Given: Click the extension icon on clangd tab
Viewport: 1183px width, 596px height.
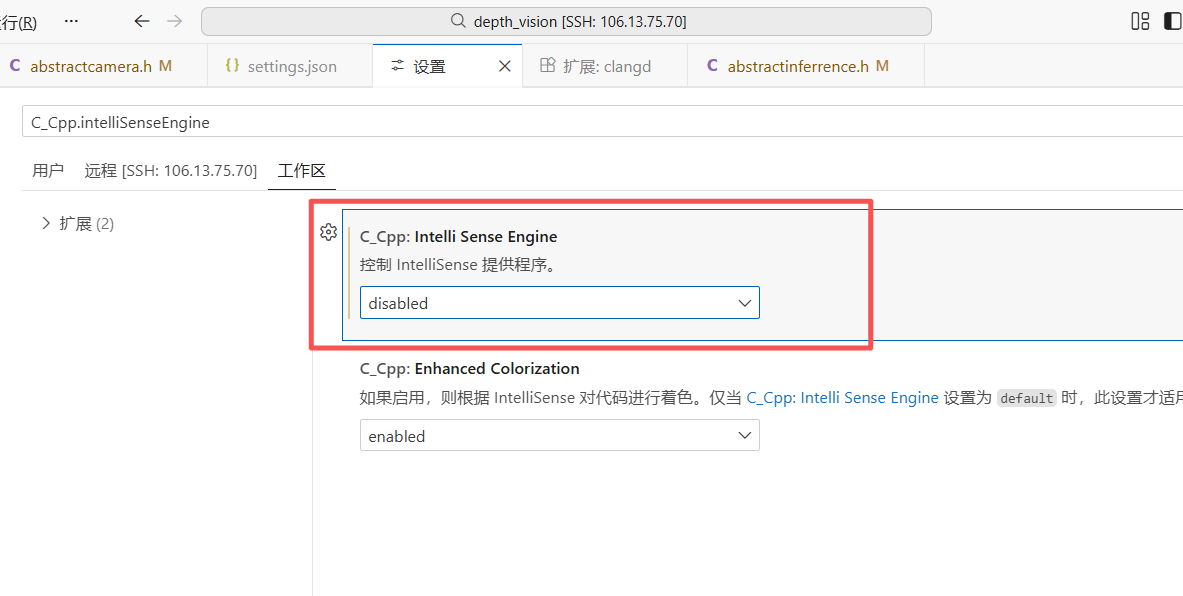Looking at the screenshot, I should (548, 66).
